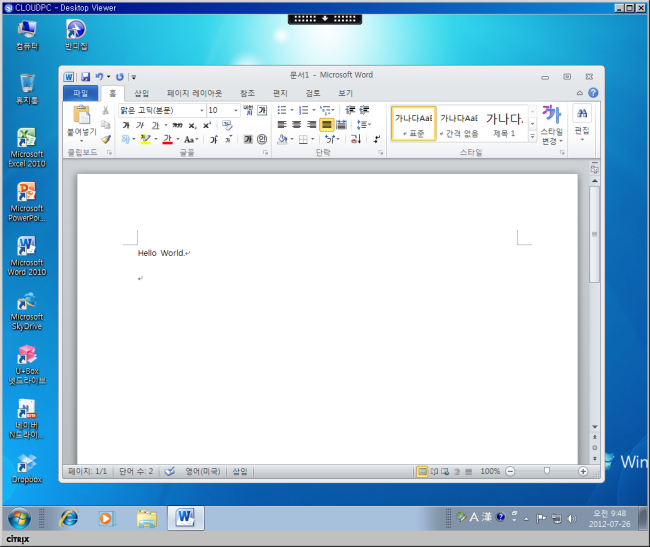Switch to the View (보기) tab
Screen dimensions: 650x547
(345, 93)
